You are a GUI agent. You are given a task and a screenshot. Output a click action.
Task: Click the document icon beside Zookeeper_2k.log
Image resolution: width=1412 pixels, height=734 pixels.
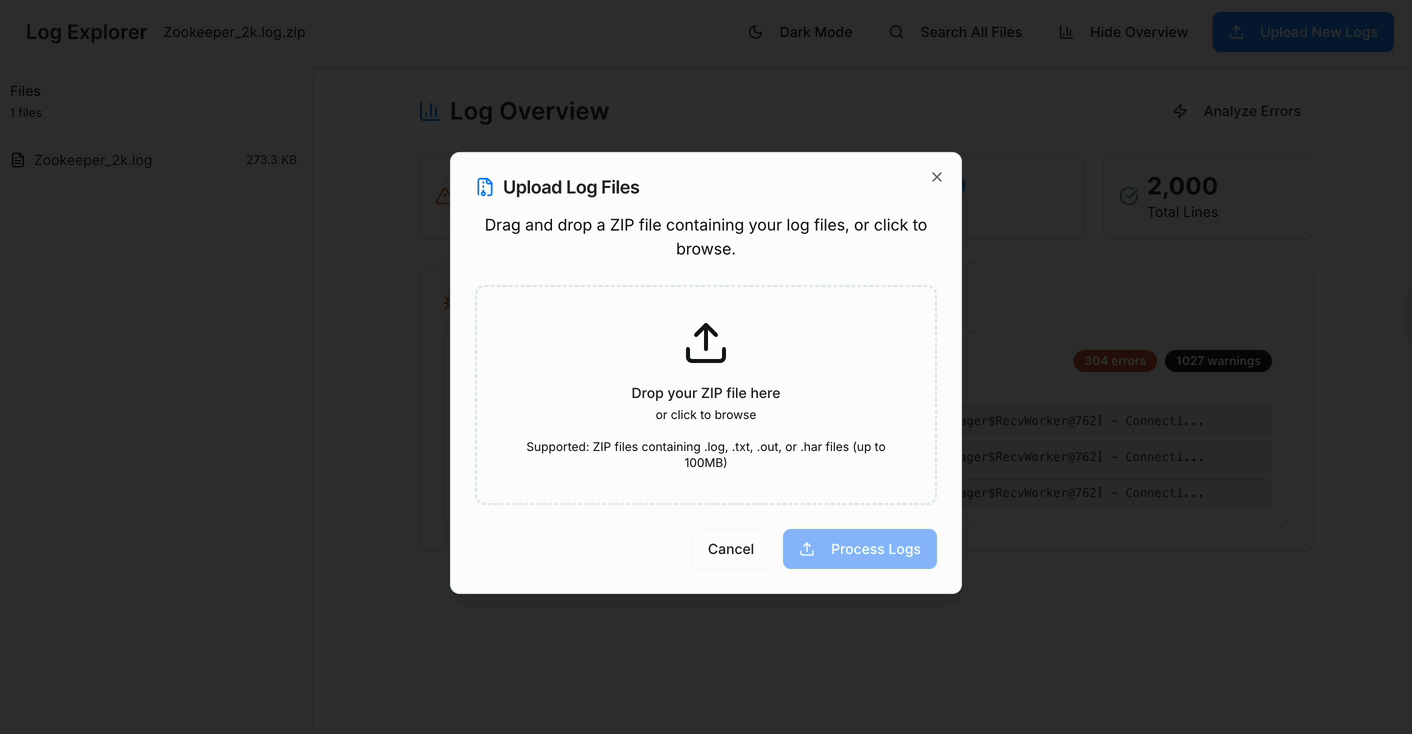(17, 159)
